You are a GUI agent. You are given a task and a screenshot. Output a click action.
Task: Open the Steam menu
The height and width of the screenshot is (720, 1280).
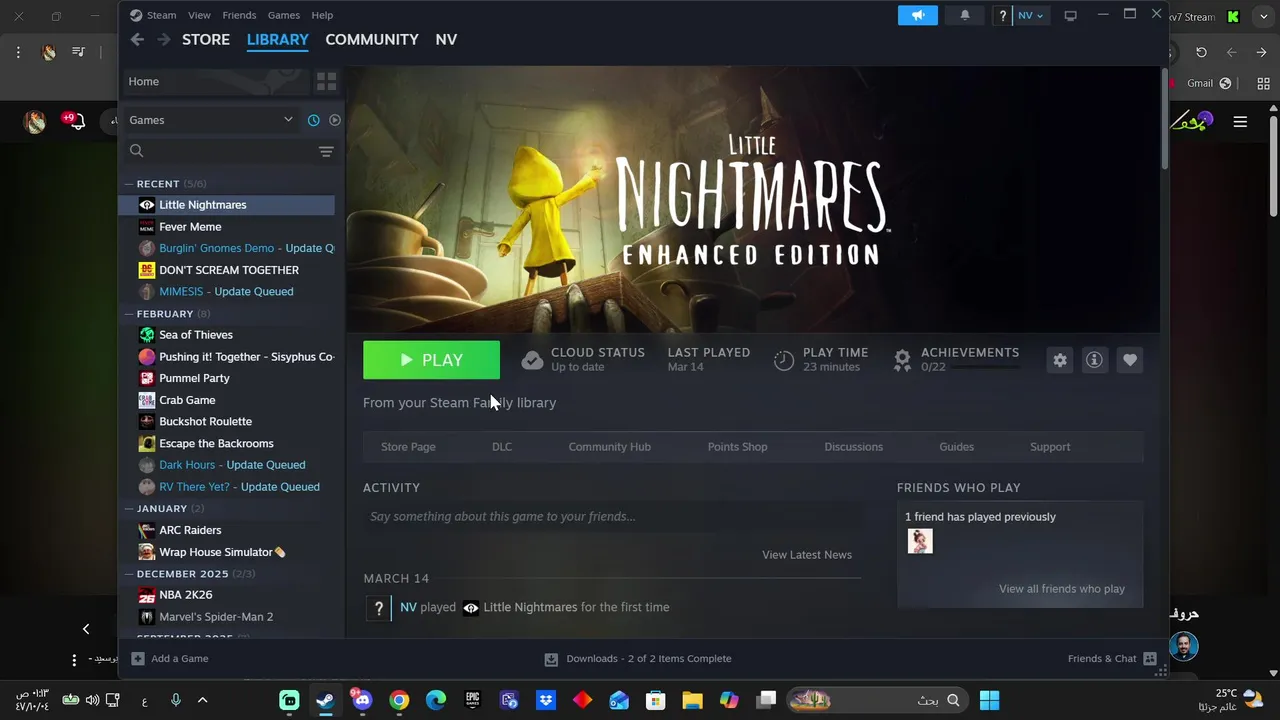coord(153,15)
